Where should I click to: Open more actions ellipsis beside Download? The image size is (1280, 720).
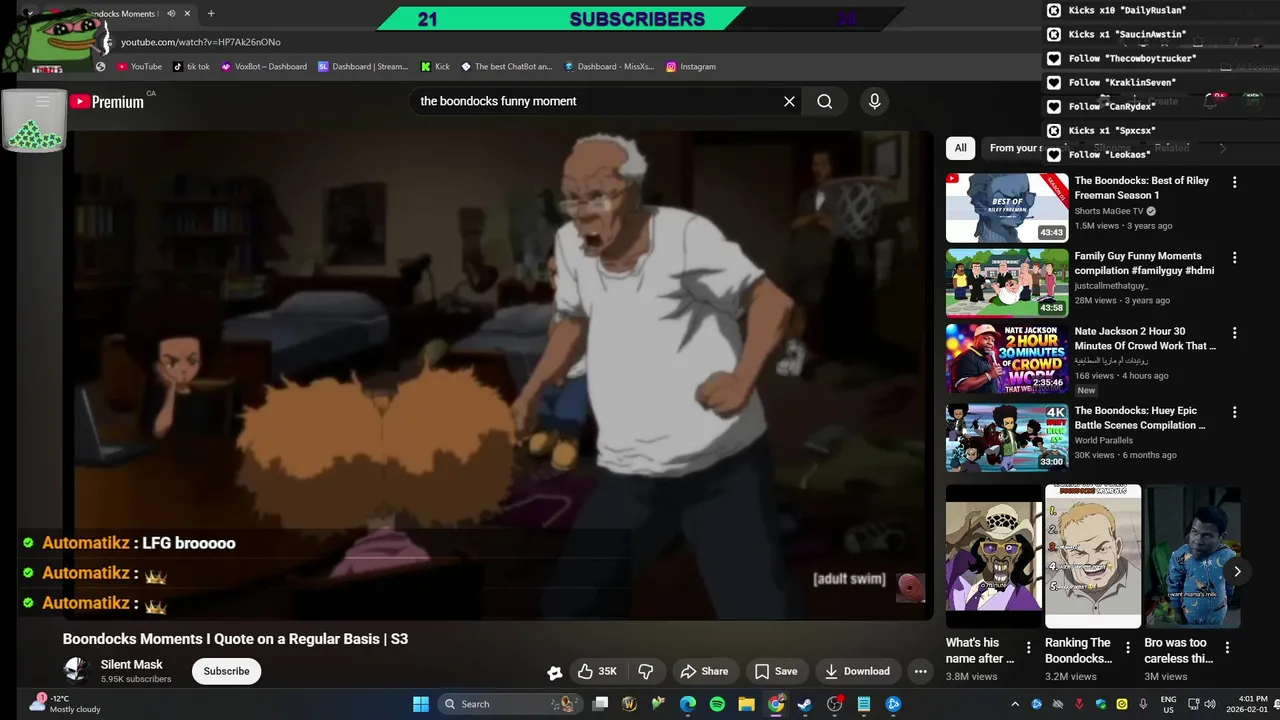[x=921, y=671]
